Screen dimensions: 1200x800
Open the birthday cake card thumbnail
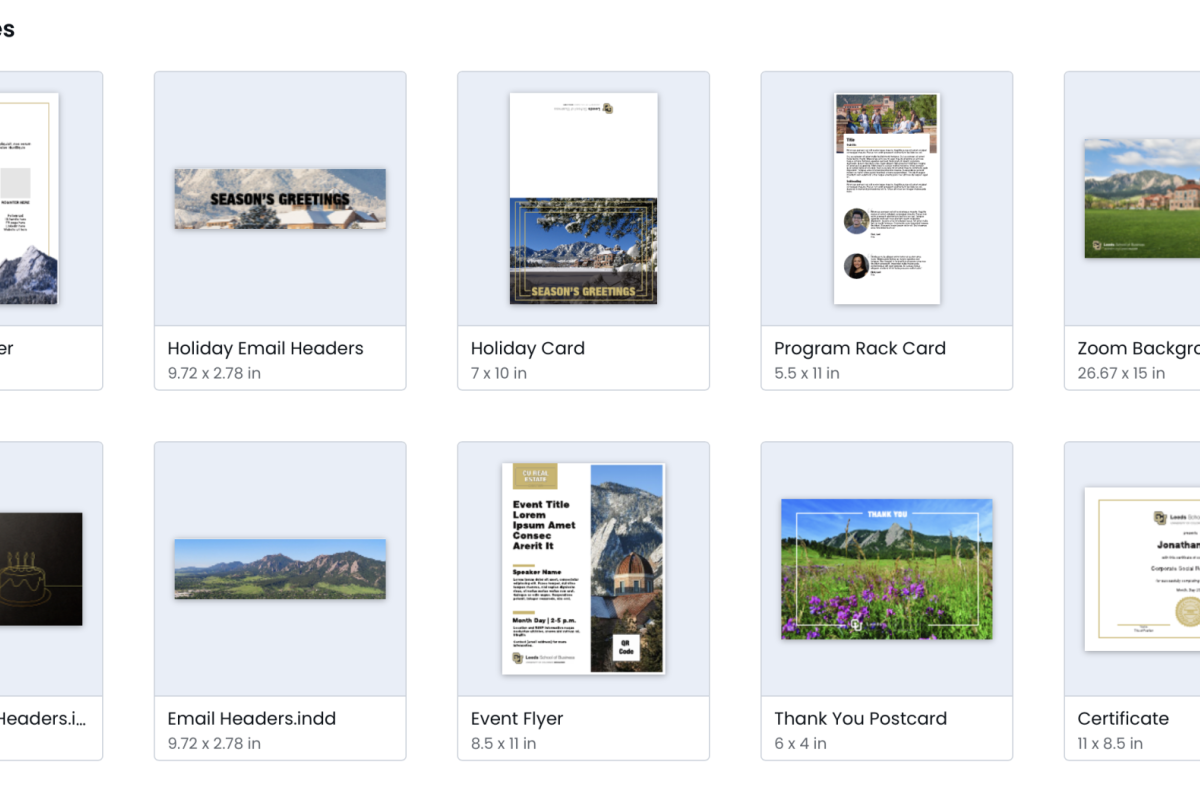[x=40, y=569]
